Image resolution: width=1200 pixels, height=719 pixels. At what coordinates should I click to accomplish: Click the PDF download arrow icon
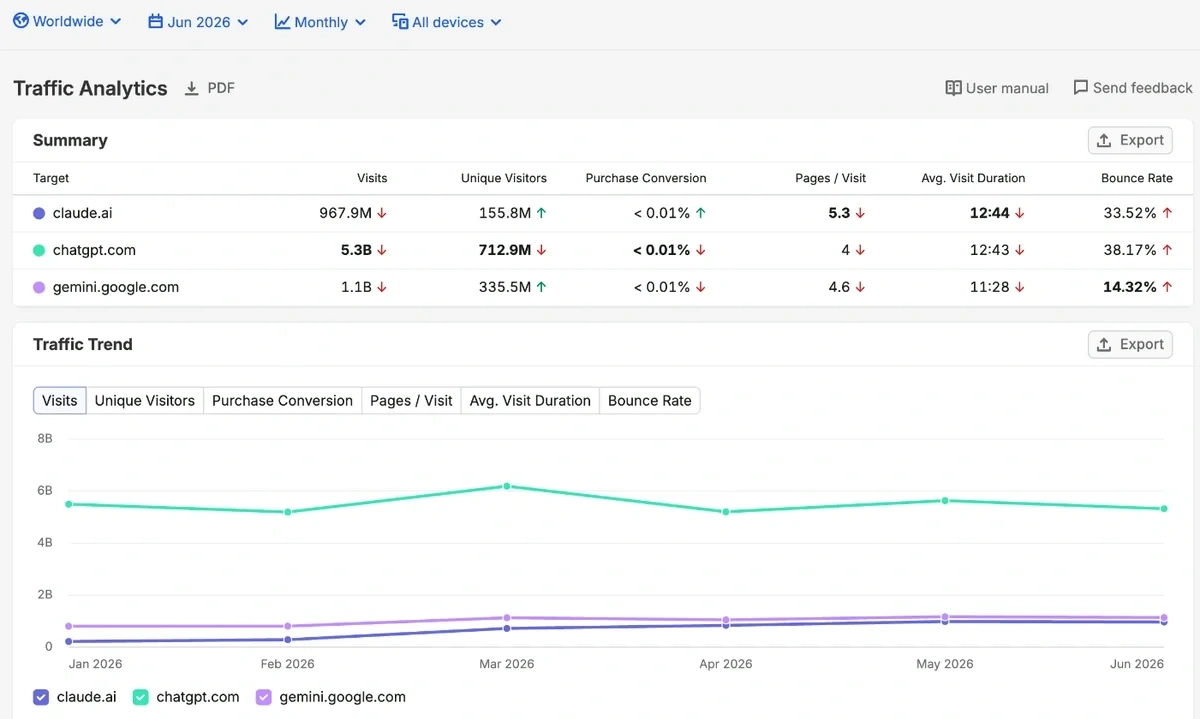192,88
